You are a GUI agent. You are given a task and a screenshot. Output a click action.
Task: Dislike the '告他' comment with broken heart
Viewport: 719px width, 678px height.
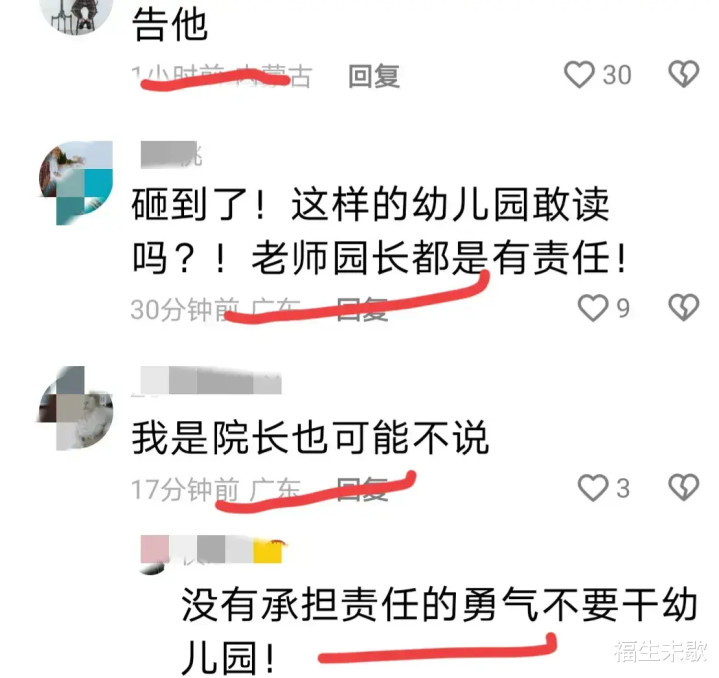[x=684, y=74]
